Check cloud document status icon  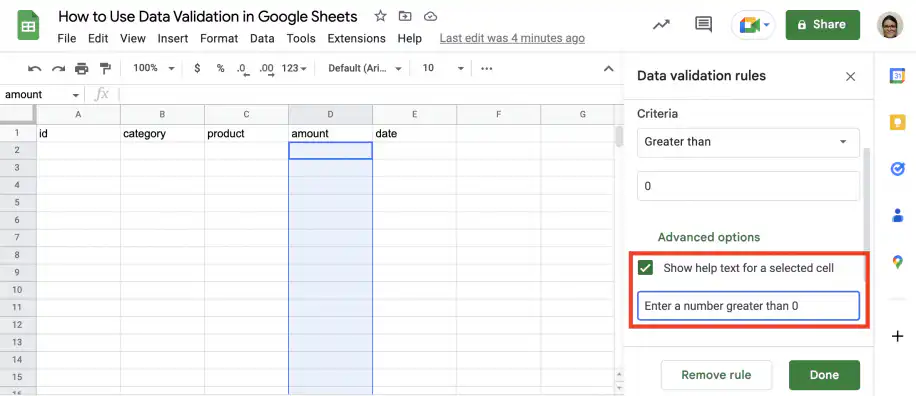(431, 16)
